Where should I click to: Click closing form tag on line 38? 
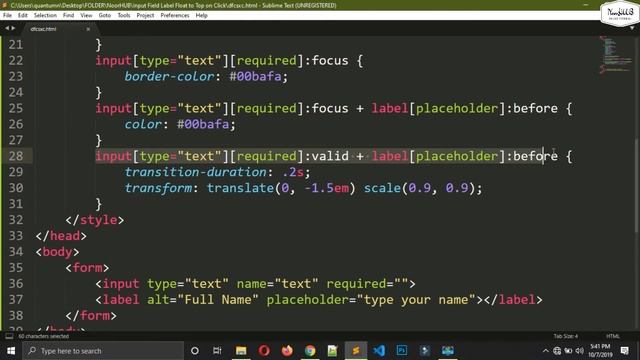tap(91, 316)
